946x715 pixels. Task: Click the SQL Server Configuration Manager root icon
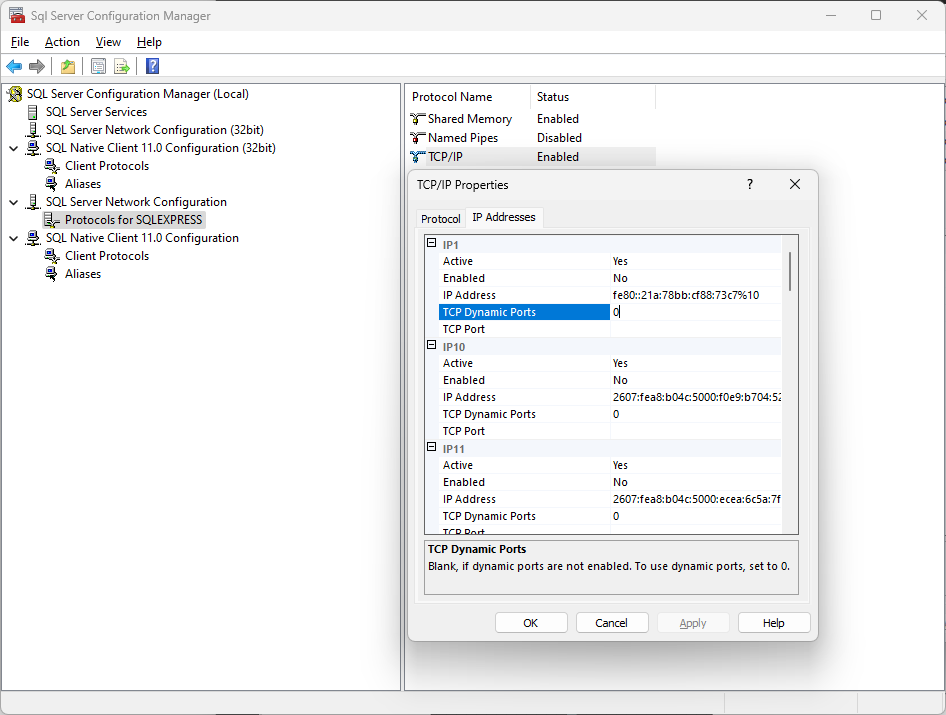tap(15, 94)
